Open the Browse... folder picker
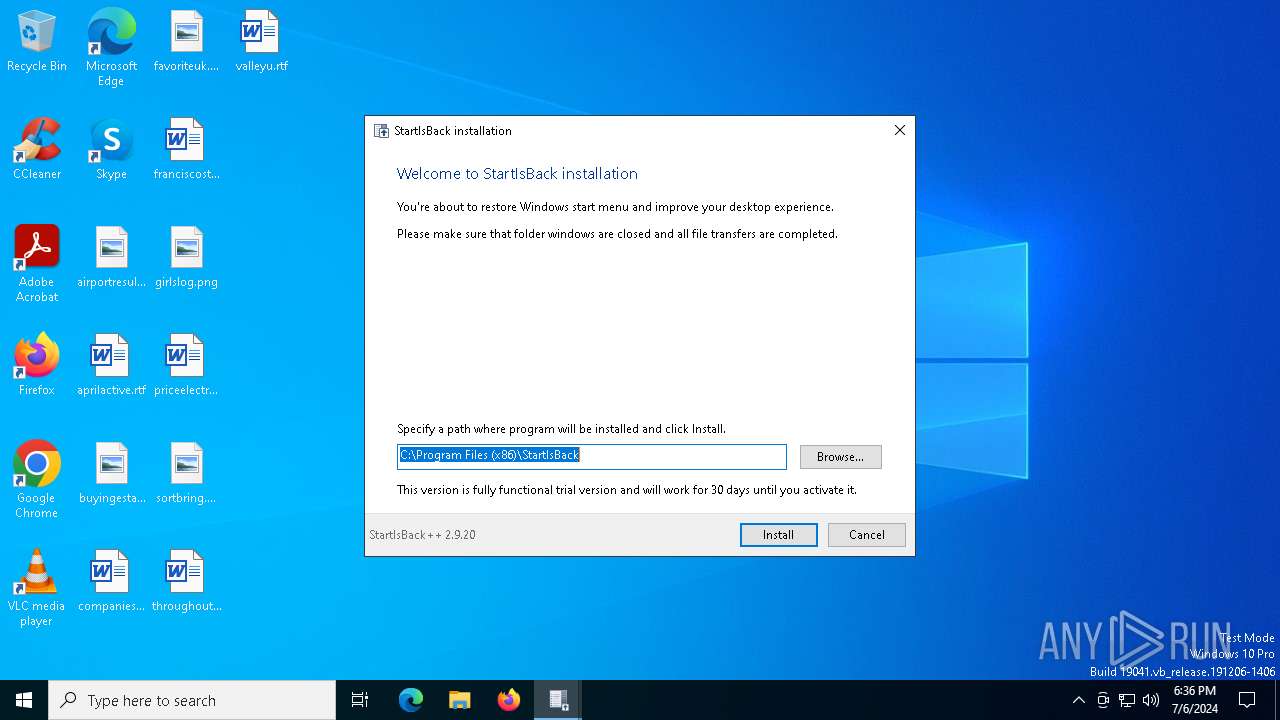 pyautogui.click(x=840, y=457)
